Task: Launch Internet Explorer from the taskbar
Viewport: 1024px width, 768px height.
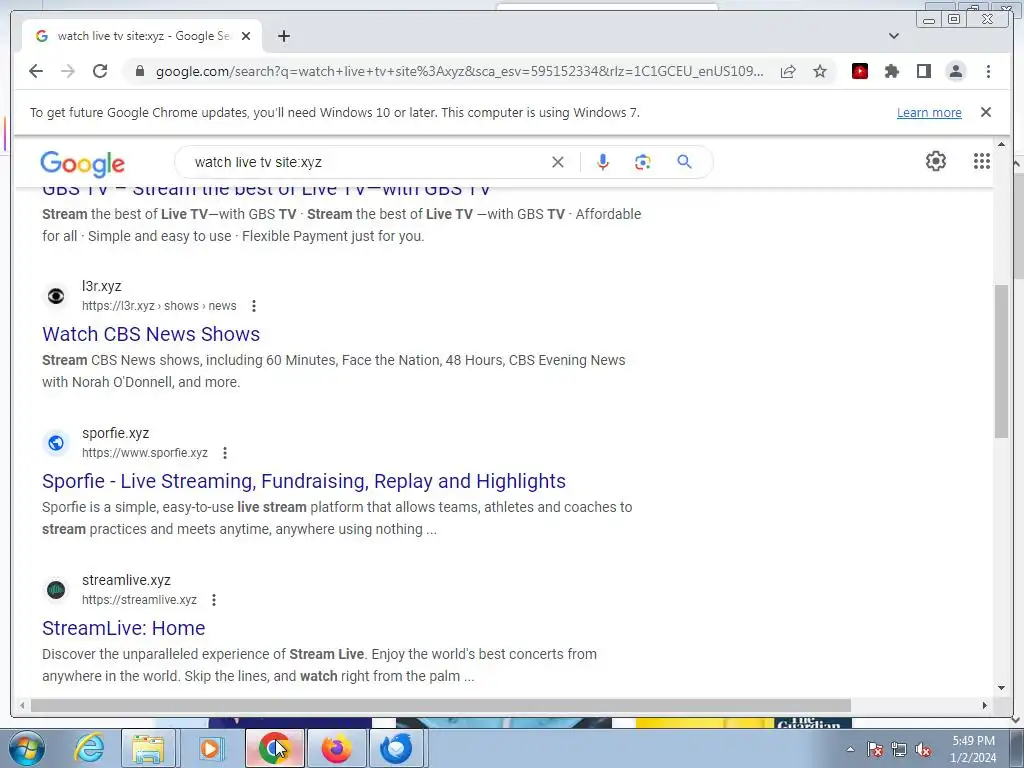Action: click(x=89, y=748)
